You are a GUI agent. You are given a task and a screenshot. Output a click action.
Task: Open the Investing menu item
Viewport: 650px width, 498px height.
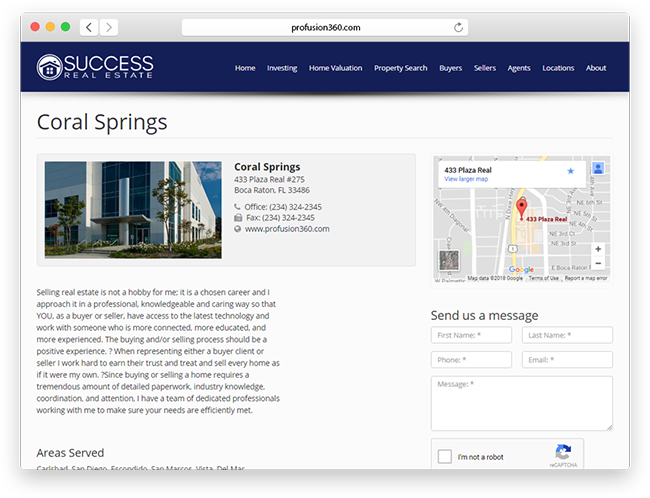(282, 68)
